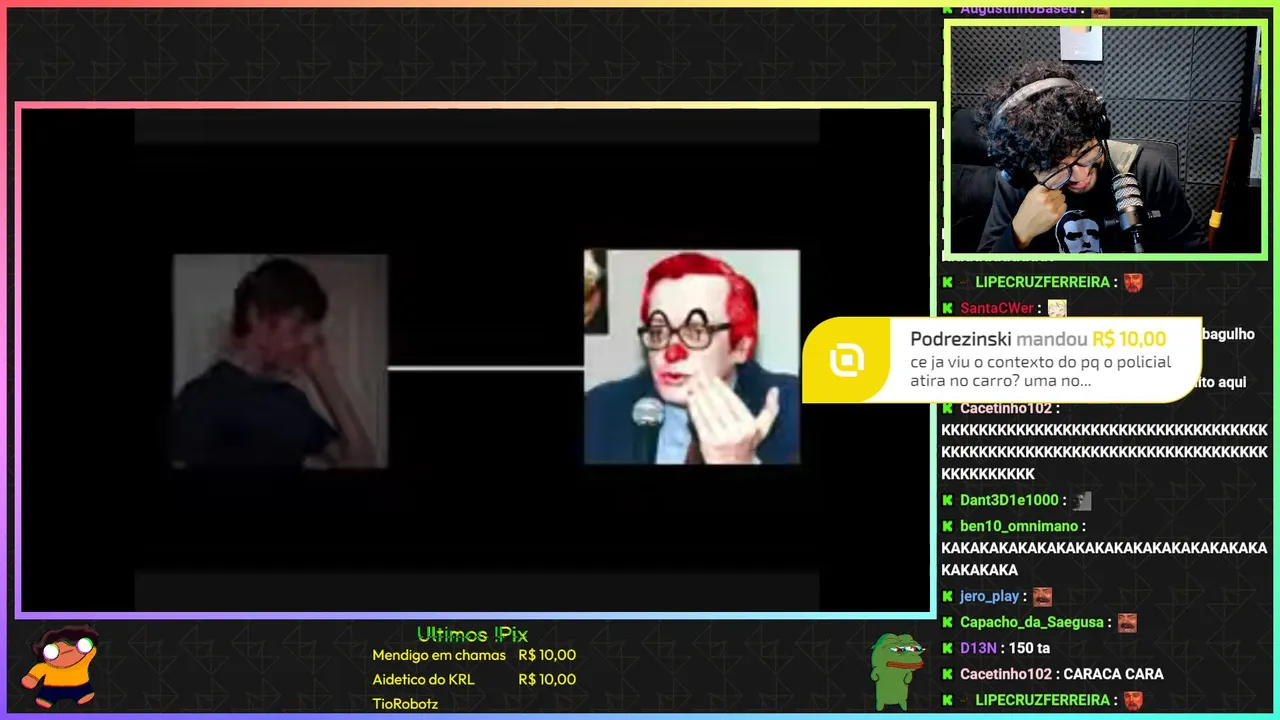The width and height of the screenshot is (1280, 720).
Task: Click the R$ 10,00 amount beside Aidetico do KRL
Action: tap(547, 679)
